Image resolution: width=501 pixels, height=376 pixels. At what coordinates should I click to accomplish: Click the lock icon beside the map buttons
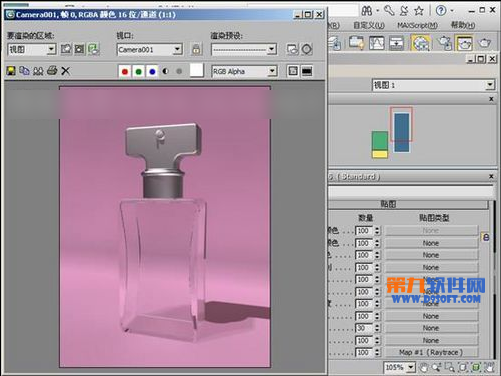[486, 237]
